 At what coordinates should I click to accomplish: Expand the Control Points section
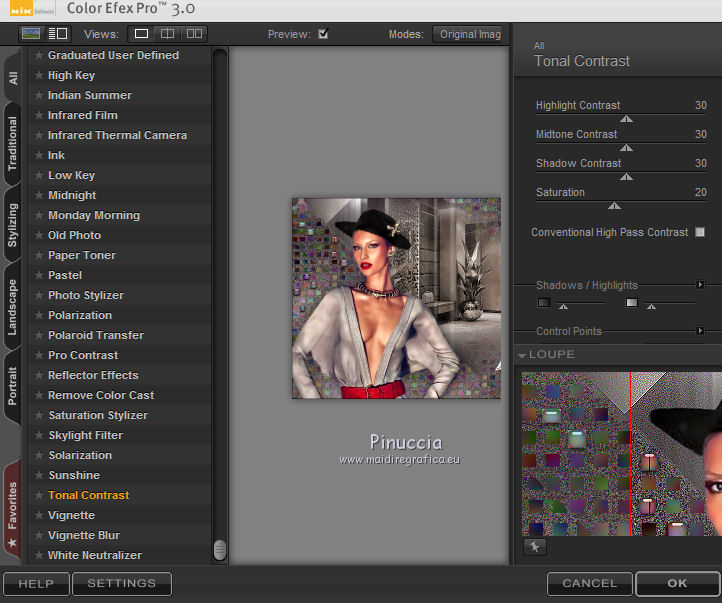pos(700,331)
